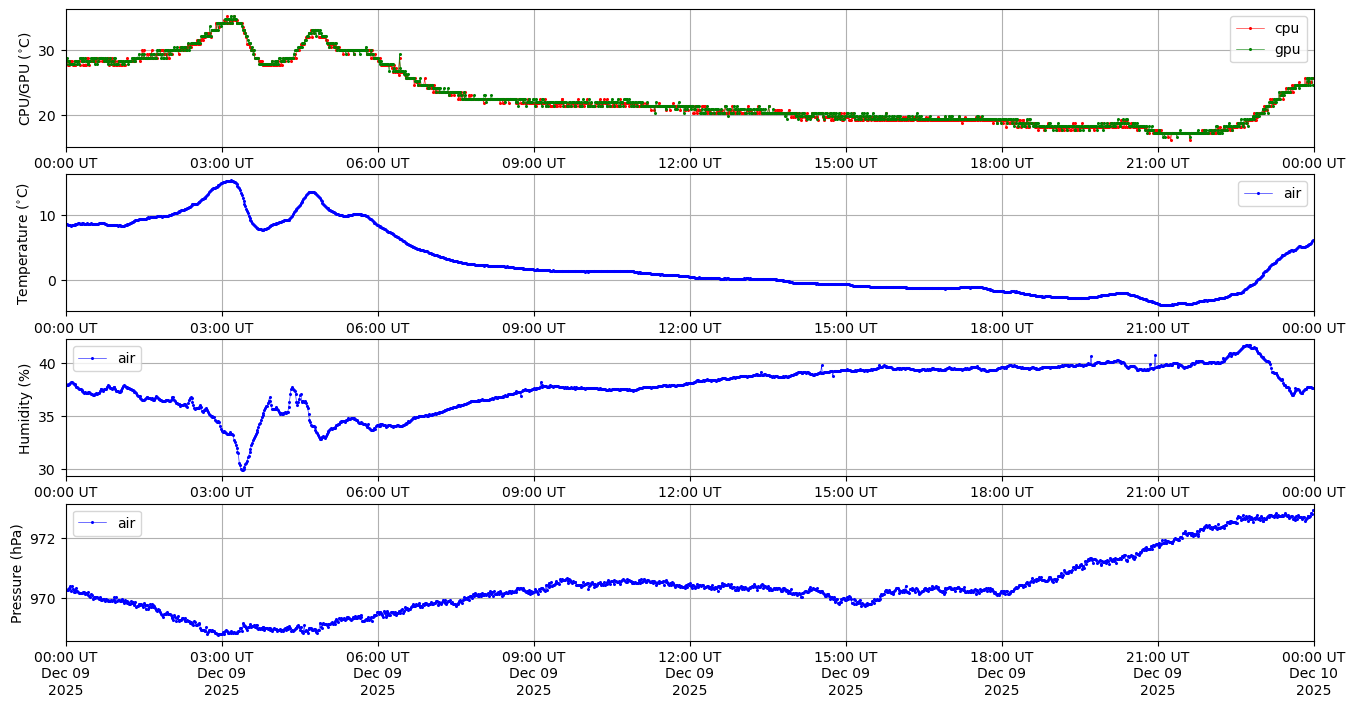Click the Humidity (%) y-axis label
Screen dimensions: 1355x707
click(x=25, y=408)
